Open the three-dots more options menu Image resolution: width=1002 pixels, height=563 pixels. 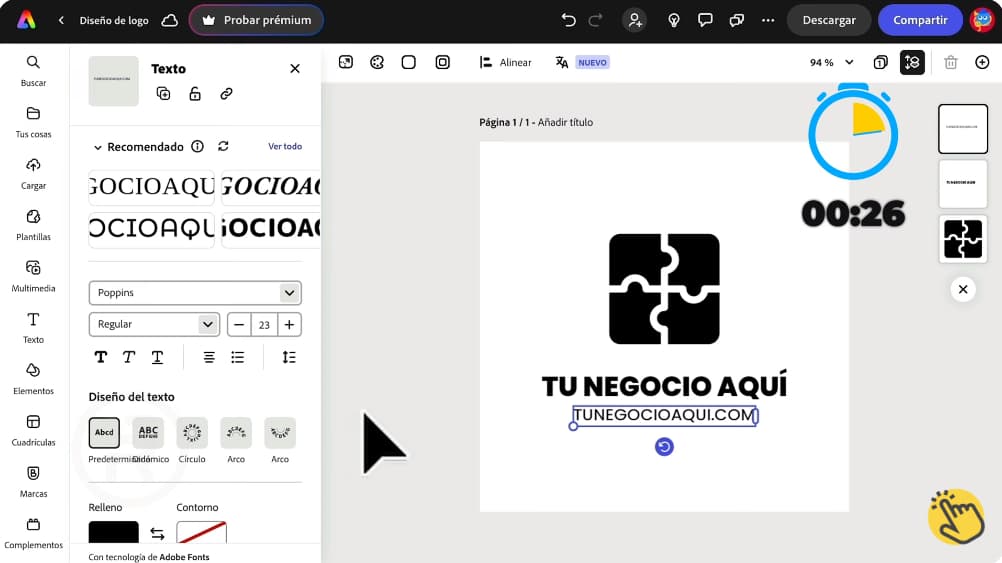coord(768,20)
